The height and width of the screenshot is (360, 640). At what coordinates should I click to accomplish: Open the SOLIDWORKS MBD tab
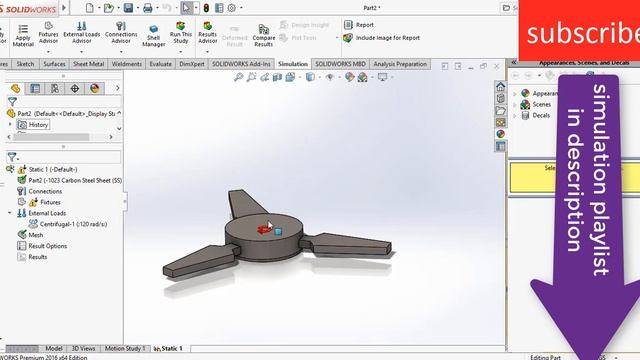[340, 64]
